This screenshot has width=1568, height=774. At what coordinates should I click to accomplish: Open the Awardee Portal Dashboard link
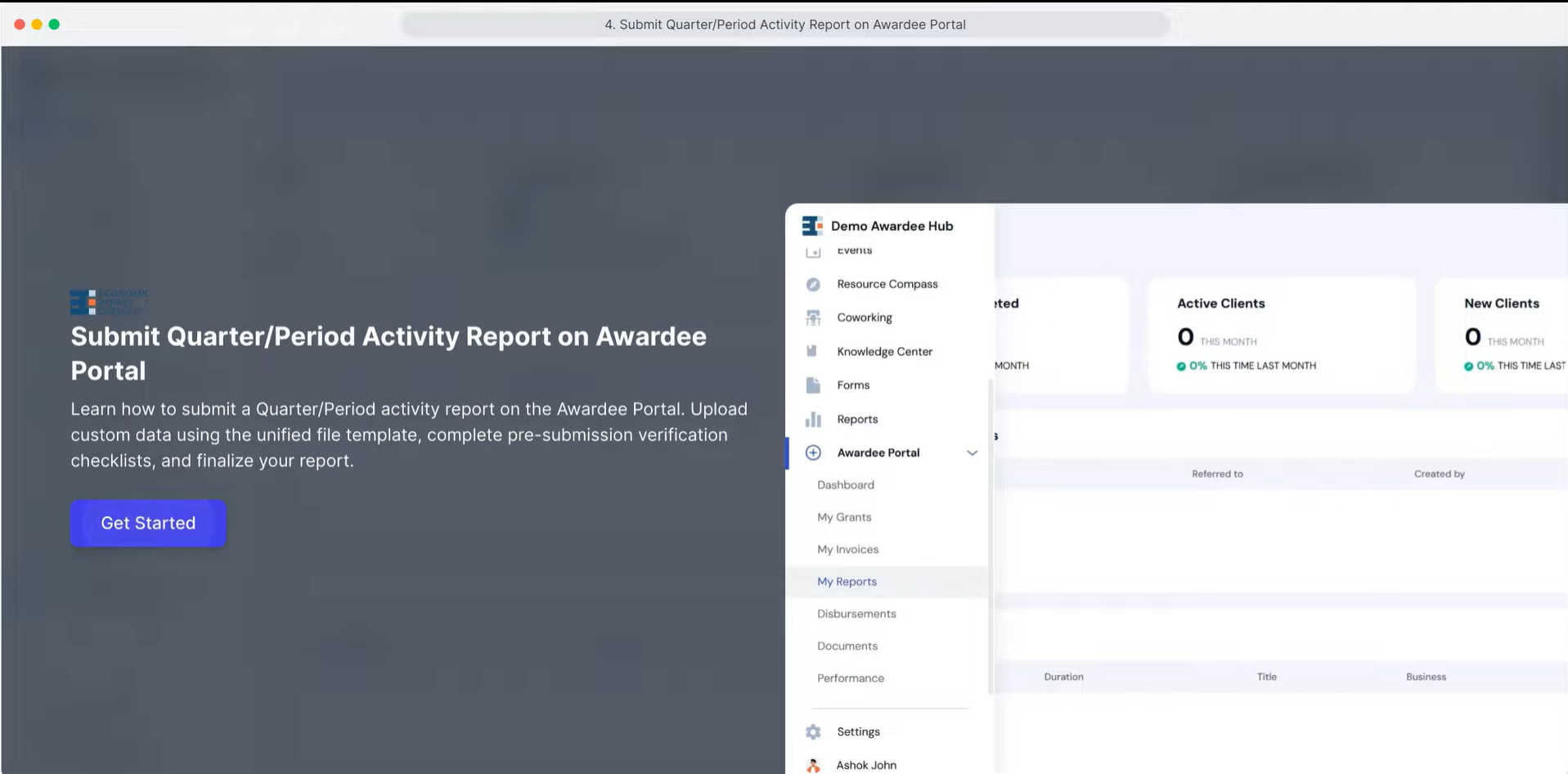[846, 485]
